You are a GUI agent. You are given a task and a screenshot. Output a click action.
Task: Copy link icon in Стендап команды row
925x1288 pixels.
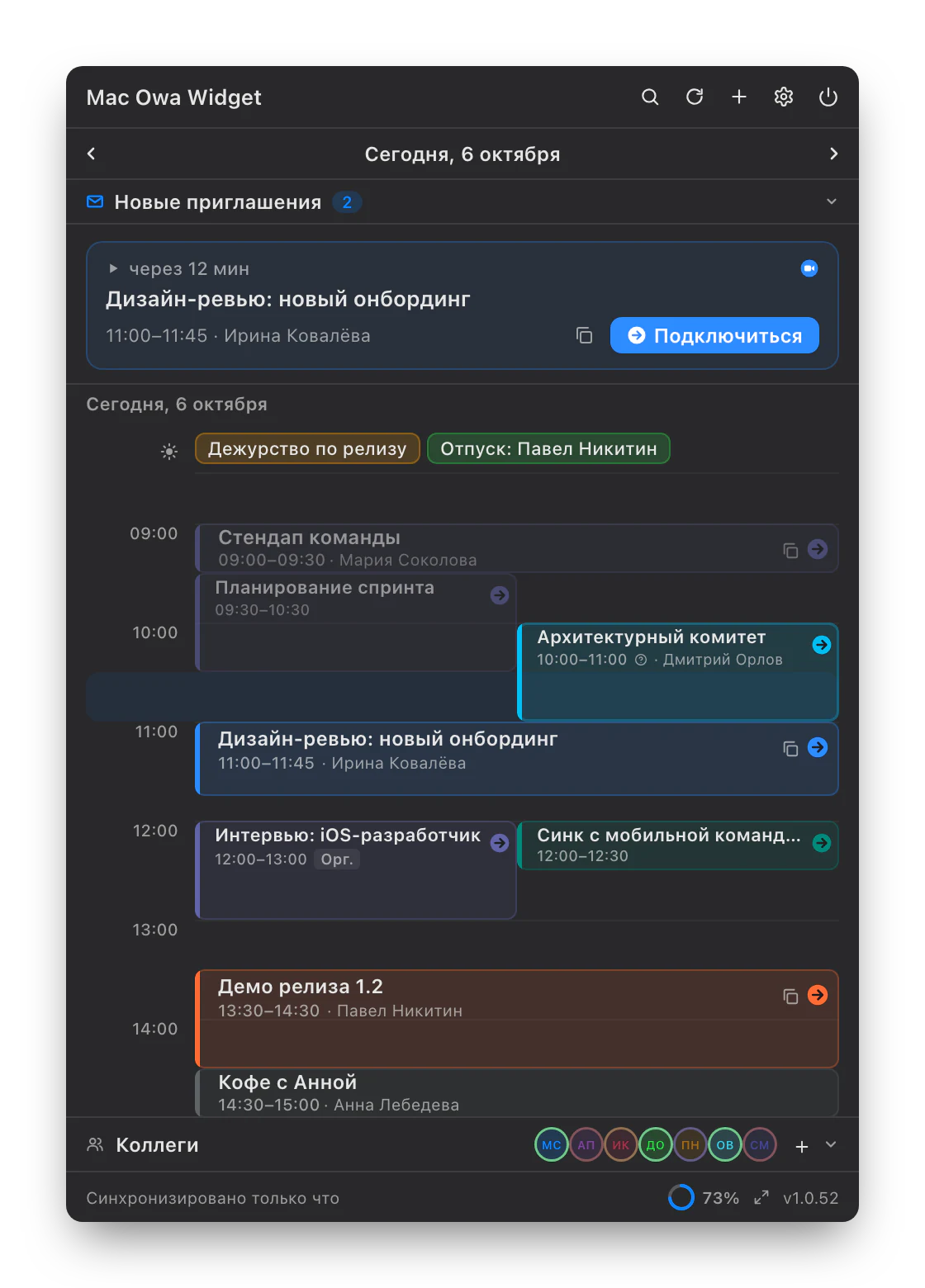coord(790,550)
